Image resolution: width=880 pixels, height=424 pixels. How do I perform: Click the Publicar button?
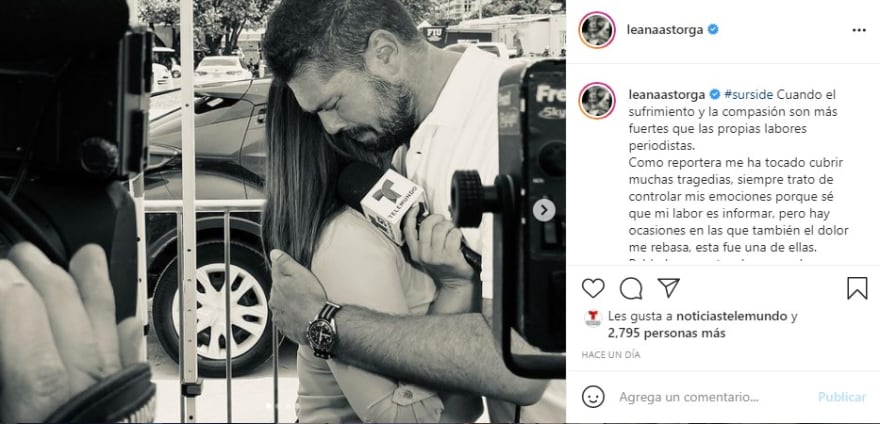(842, 397)
